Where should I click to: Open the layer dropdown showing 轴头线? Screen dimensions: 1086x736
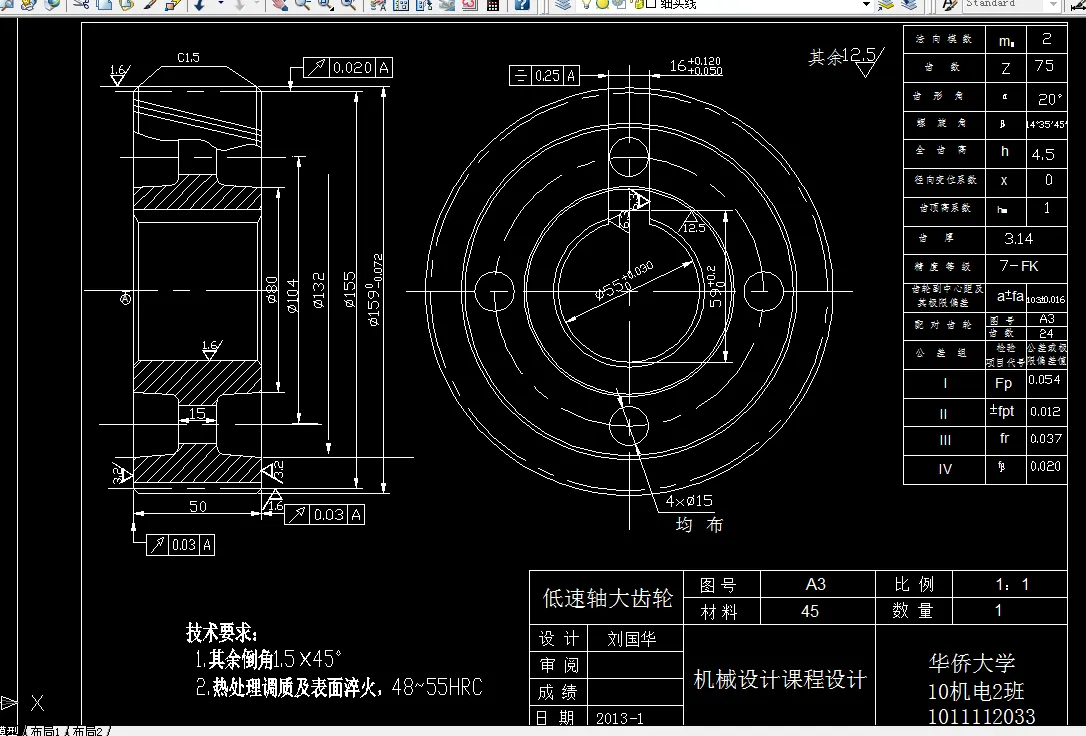pos(866,7)
